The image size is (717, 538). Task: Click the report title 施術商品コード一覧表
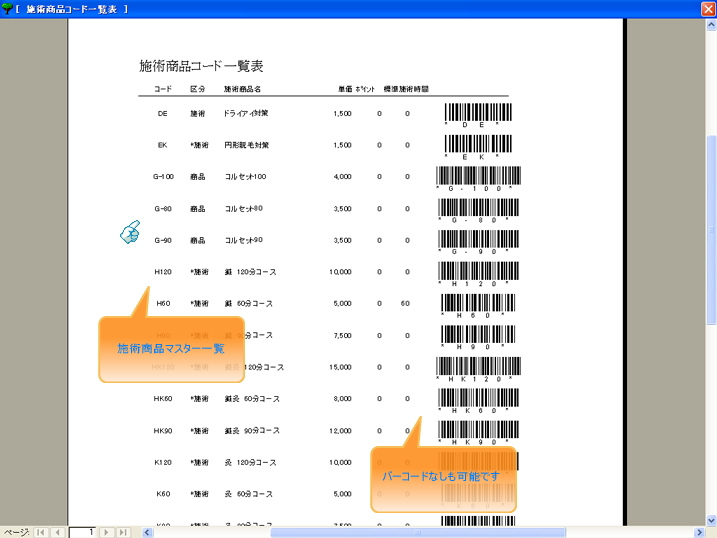pyautogui.click(x=201, y=66)
